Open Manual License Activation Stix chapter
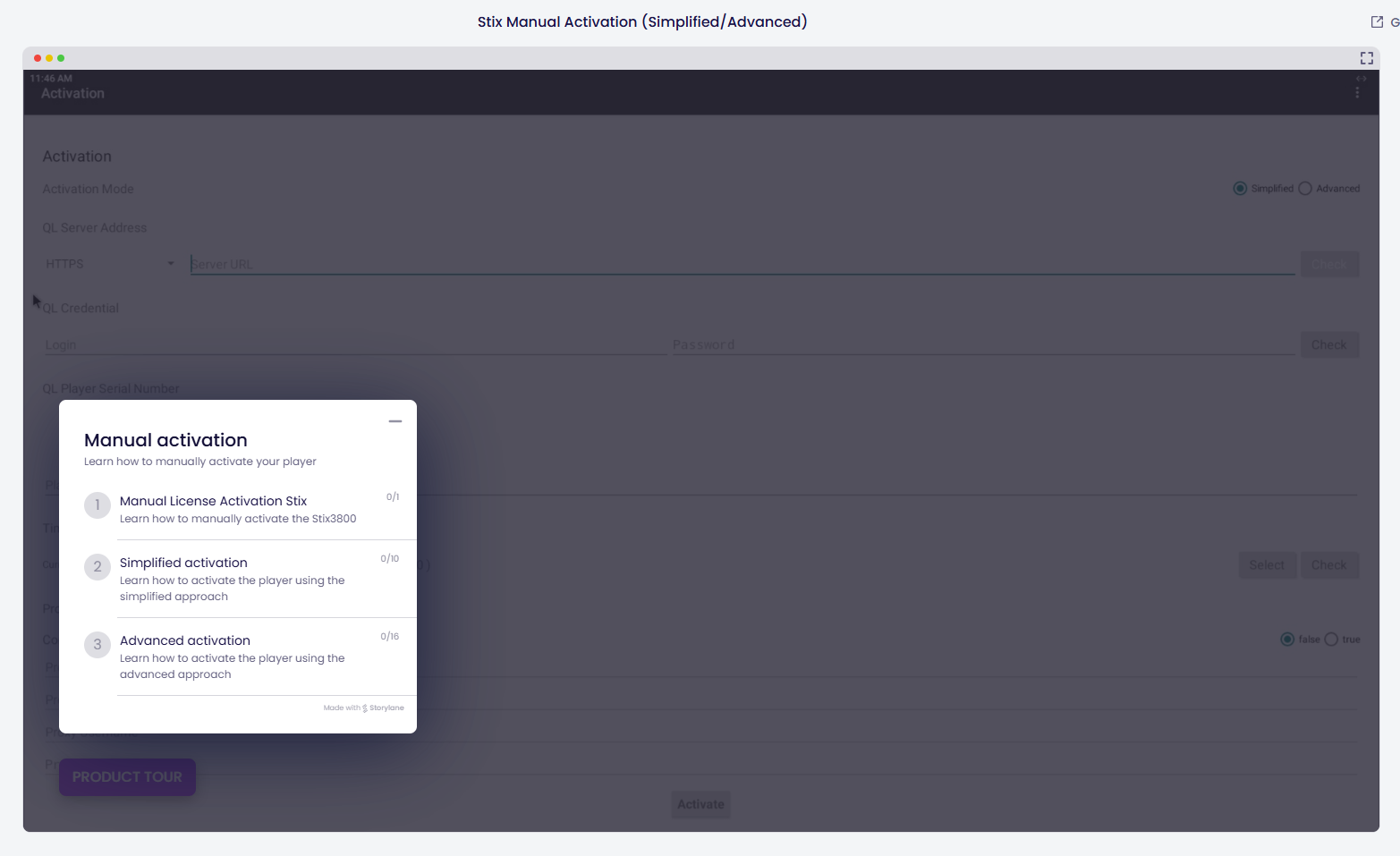 coord(214,501)
